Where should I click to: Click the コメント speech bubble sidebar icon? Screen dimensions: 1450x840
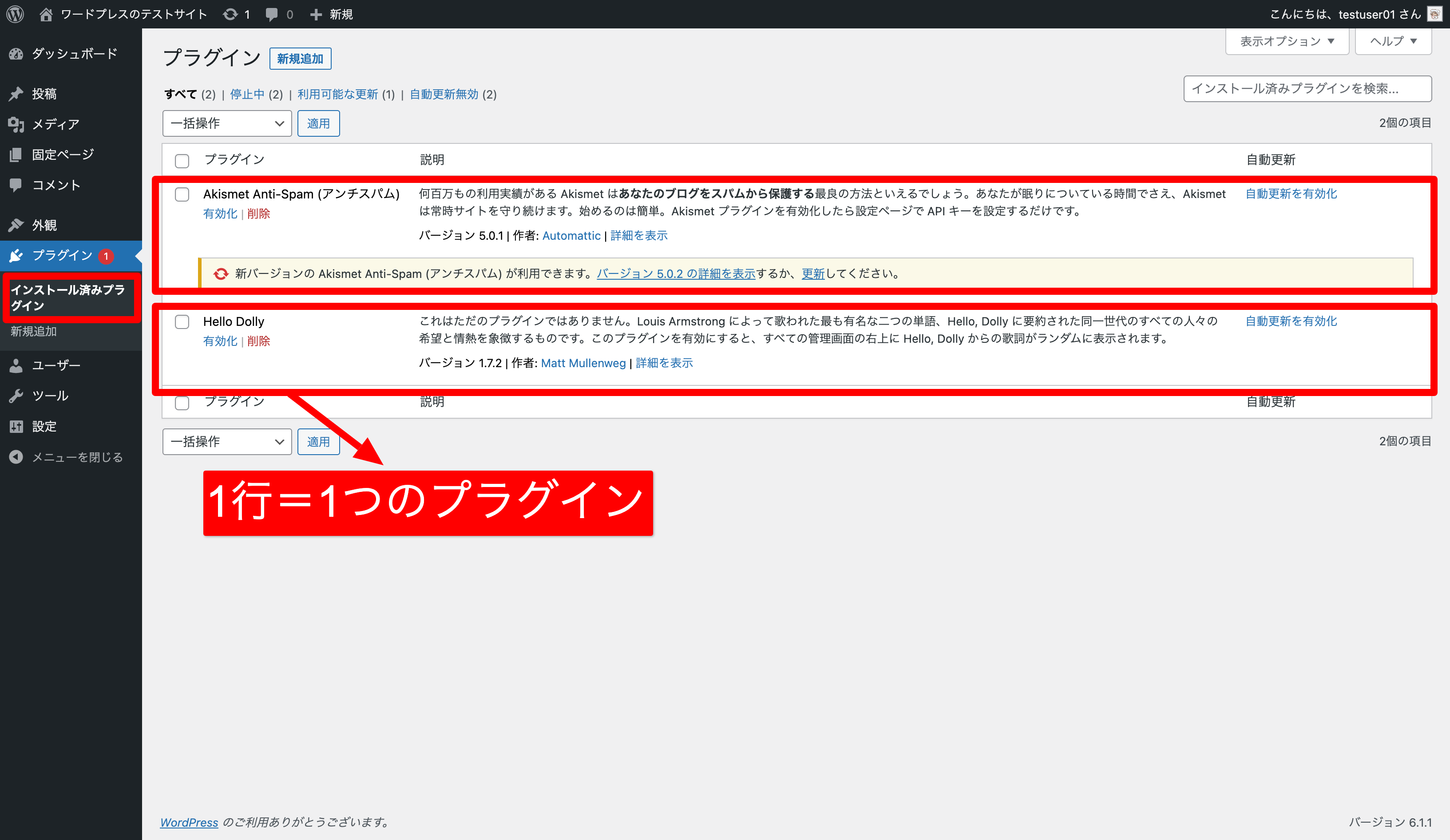[16, 185]
